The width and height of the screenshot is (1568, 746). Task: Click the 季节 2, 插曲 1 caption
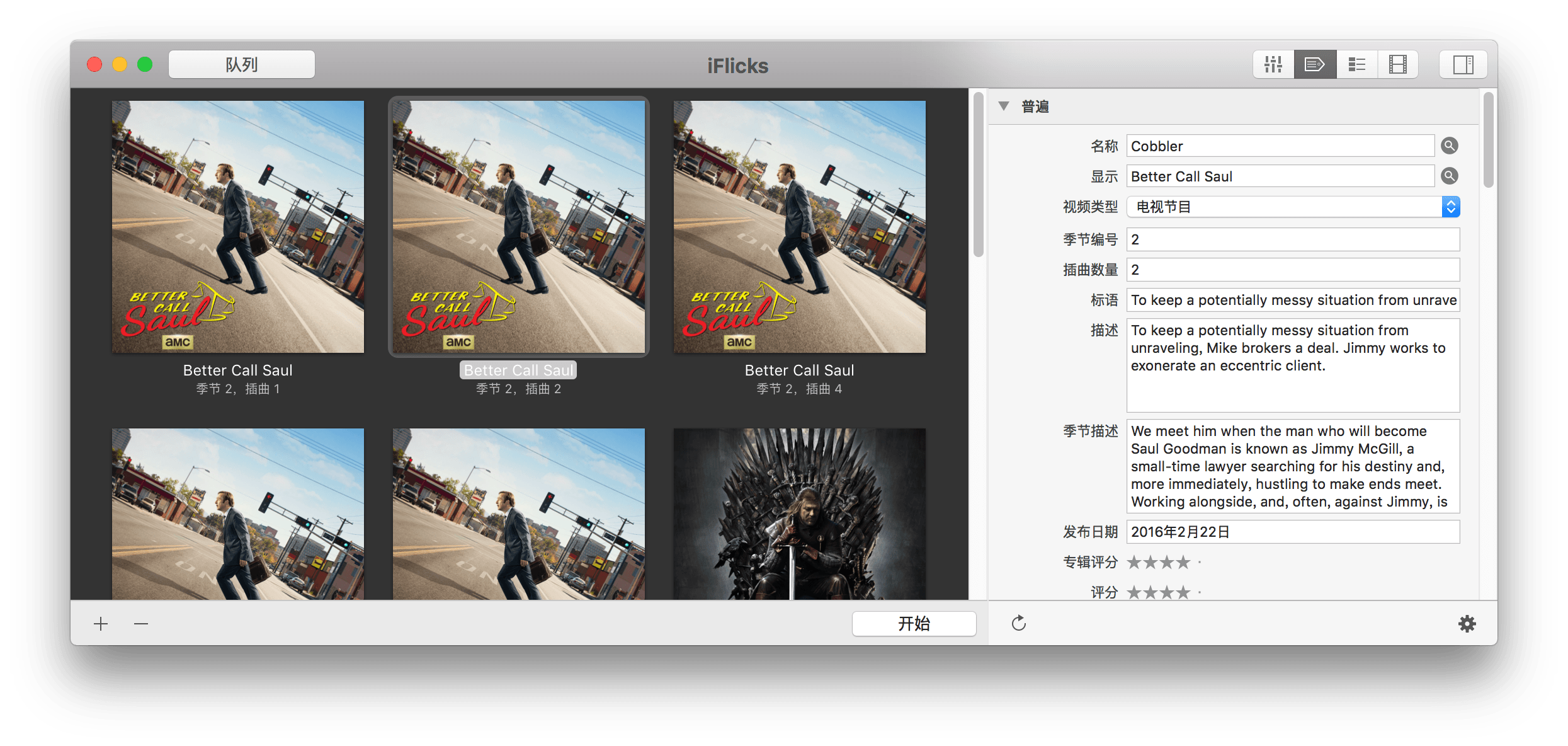(237, 389)
